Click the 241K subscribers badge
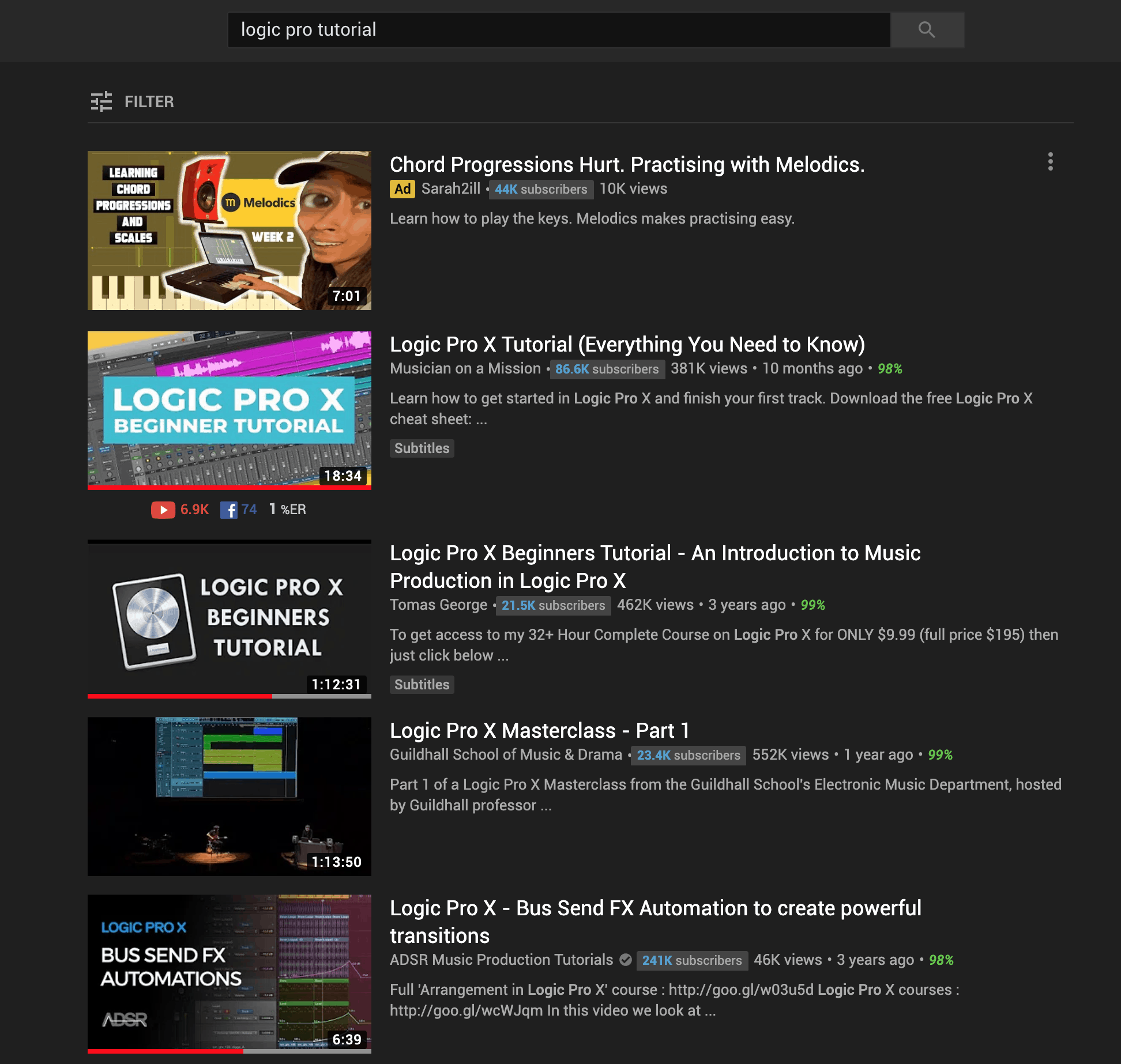This screenshot has width=1121, height=1064. [692, 960]
